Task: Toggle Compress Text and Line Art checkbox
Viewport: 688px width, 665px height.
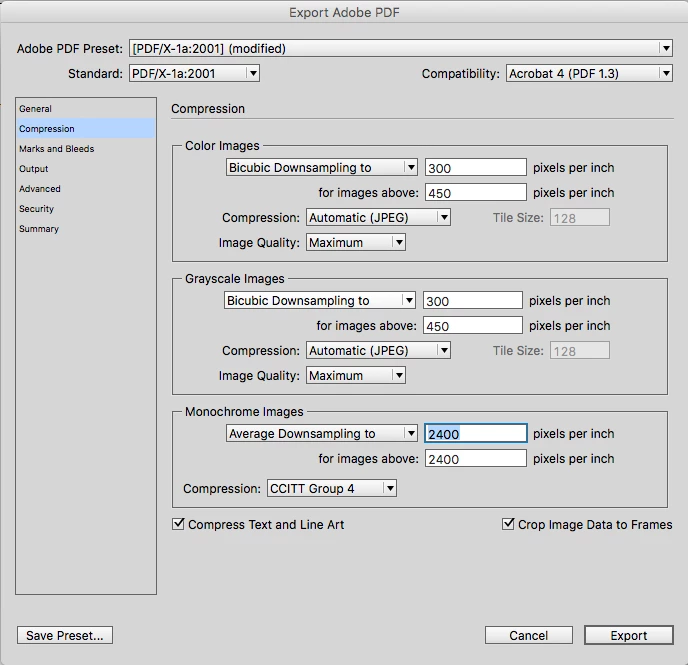Action: tap(178, 524)
